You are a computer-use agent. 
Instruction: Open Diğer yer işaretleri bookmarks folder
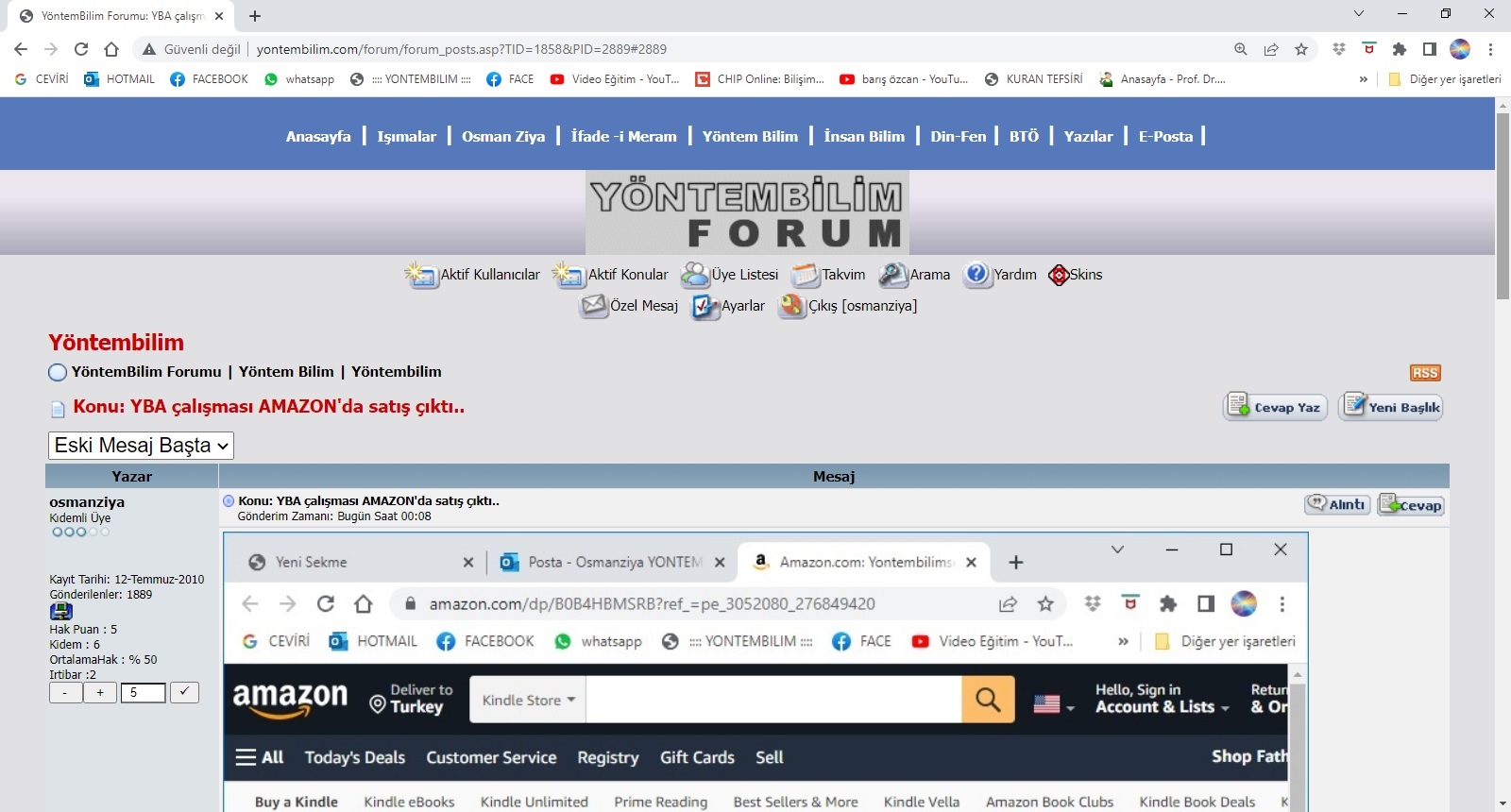[1444, 79]
